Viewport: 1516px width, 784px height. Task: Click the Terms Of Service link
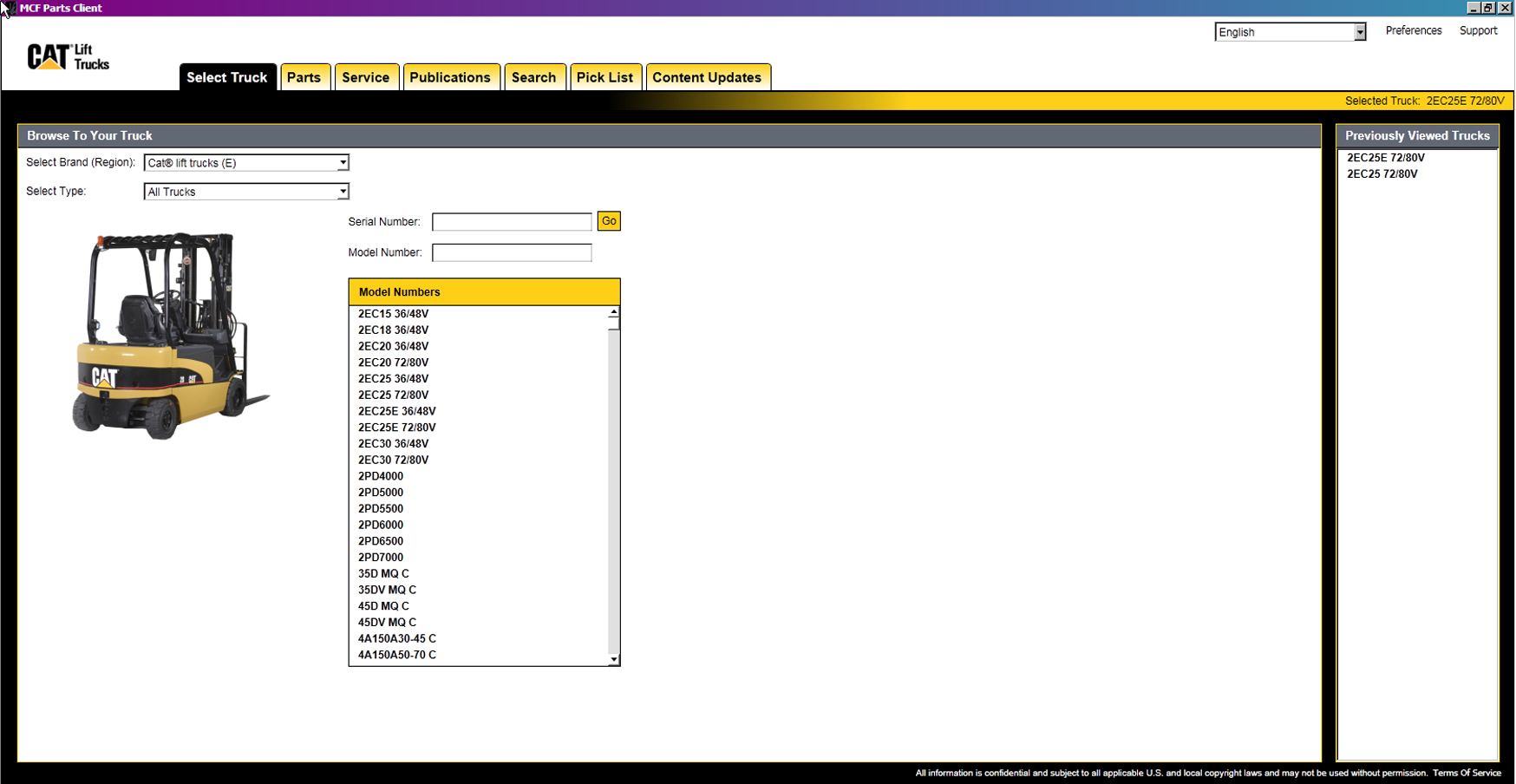click(1466, 773)
